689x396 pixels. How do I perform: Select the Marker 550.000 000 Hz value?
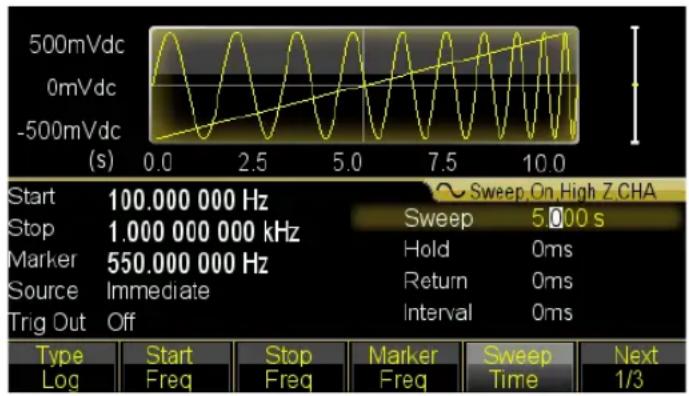(188, 263)
